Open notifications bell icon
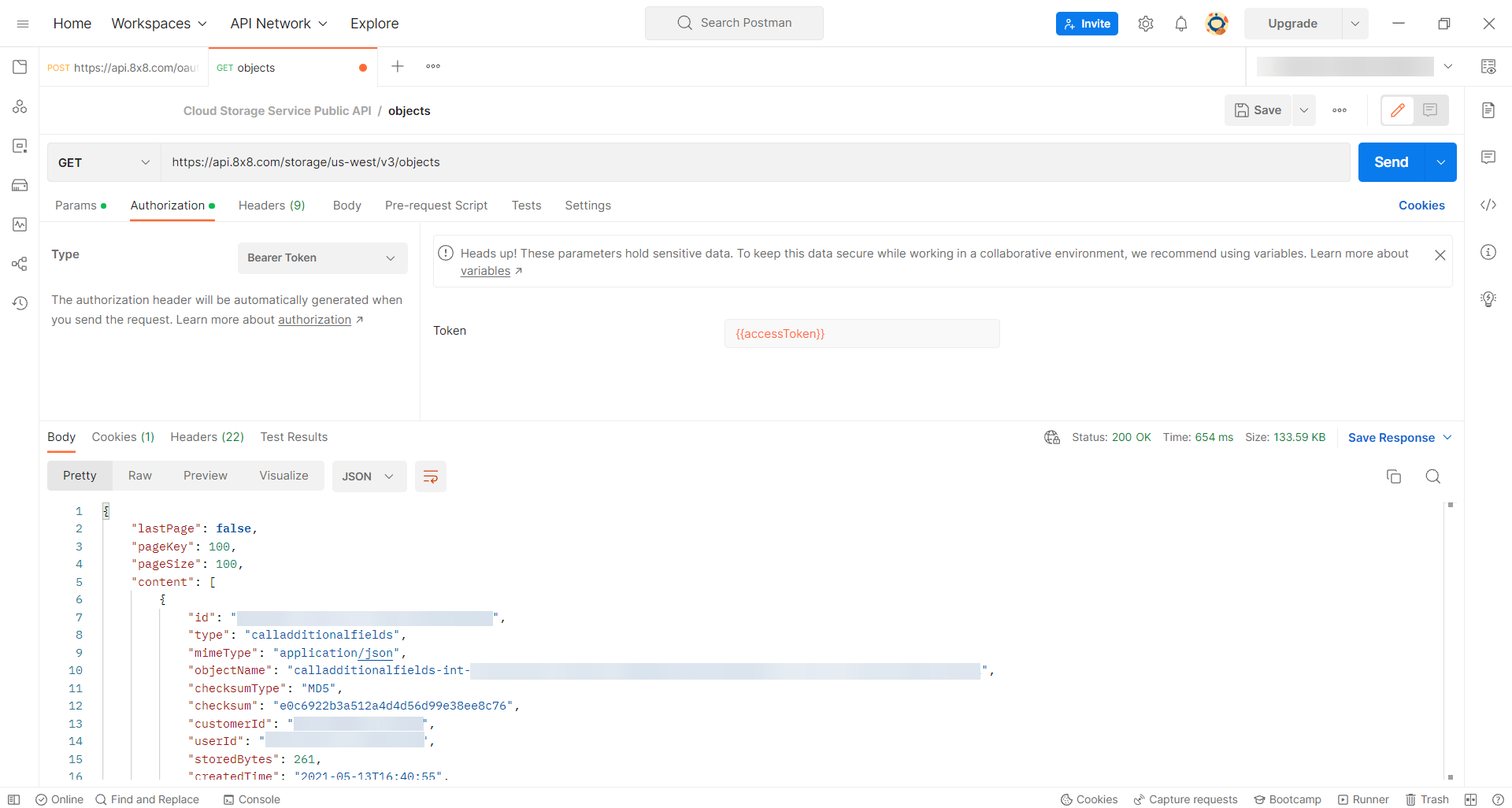Screen dimensions: 1512x808 tap(1181, 24)
